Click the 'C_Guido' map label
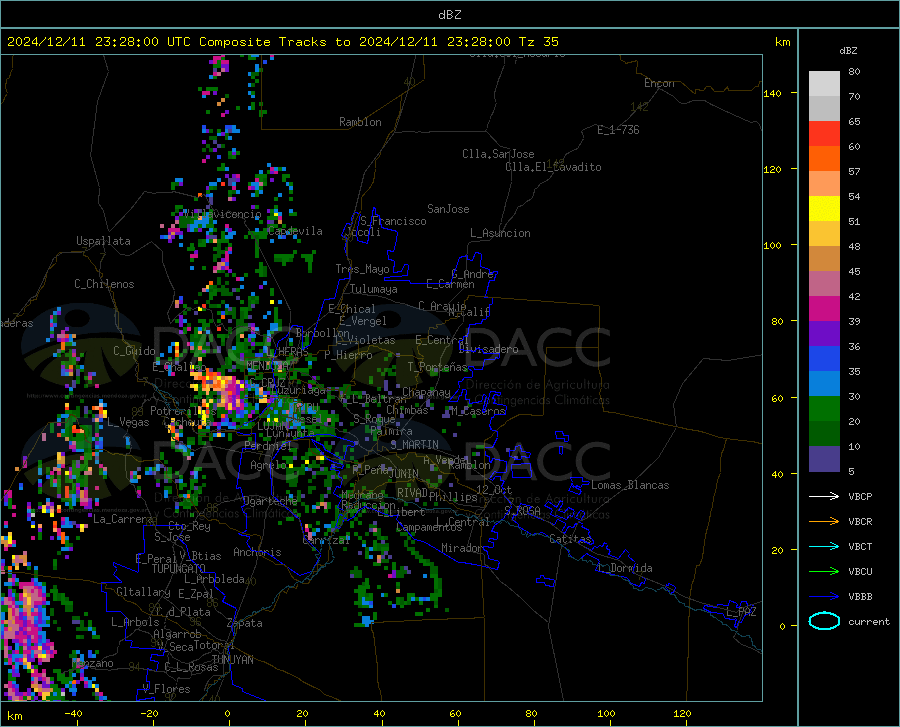The width and height of the screenshot is (900, 727). (x=134, y=351)
